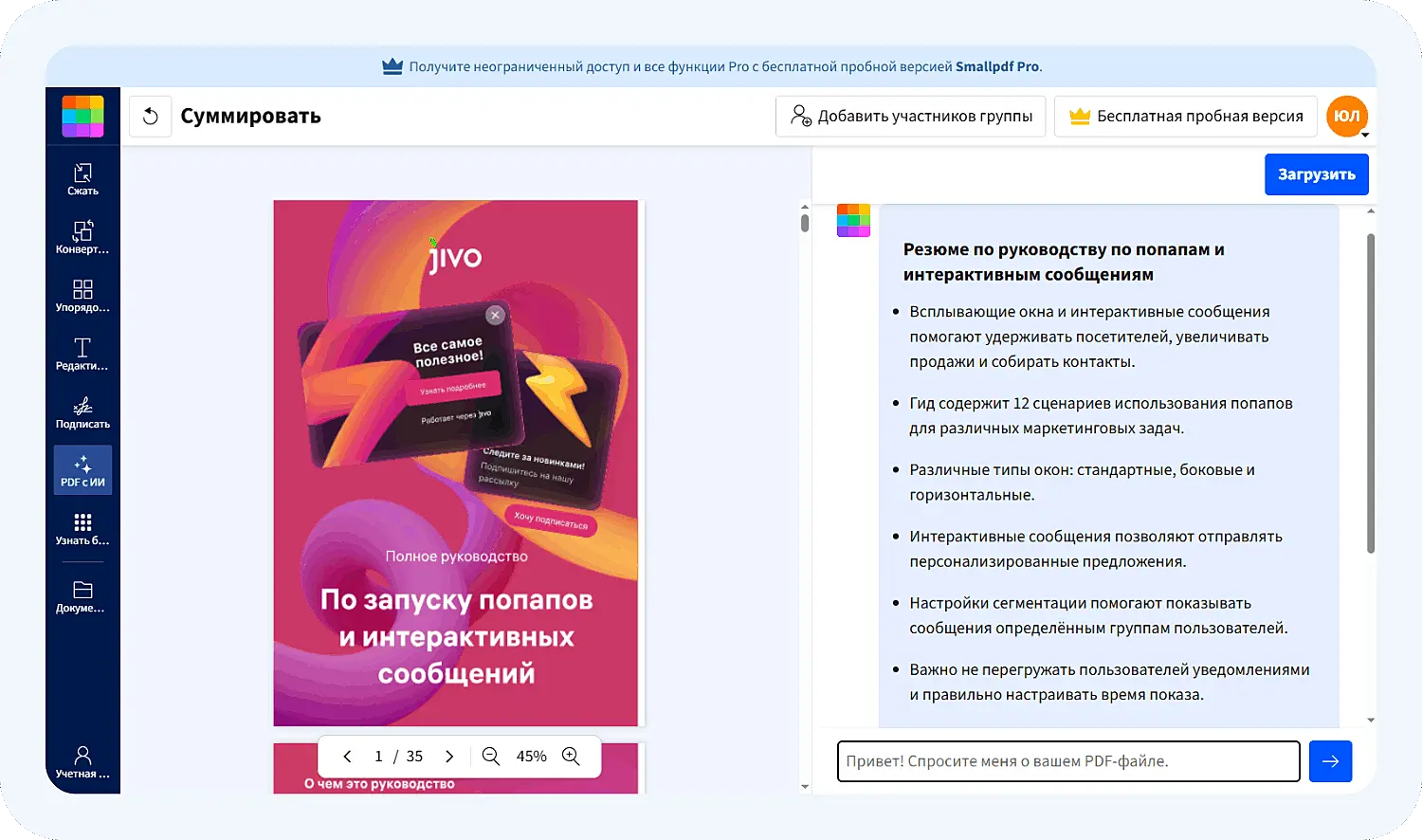Click the page number 1 field
The height and width of the screenshot is (840, 1422).
coord(378,757)
